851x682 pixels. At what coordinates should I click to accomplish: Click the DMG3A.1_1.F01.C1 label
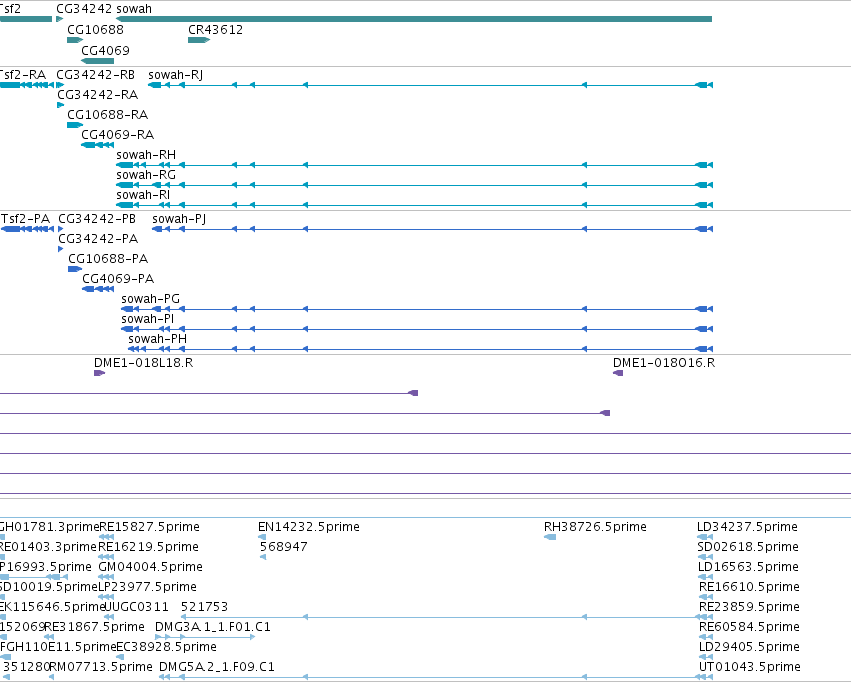213,627
